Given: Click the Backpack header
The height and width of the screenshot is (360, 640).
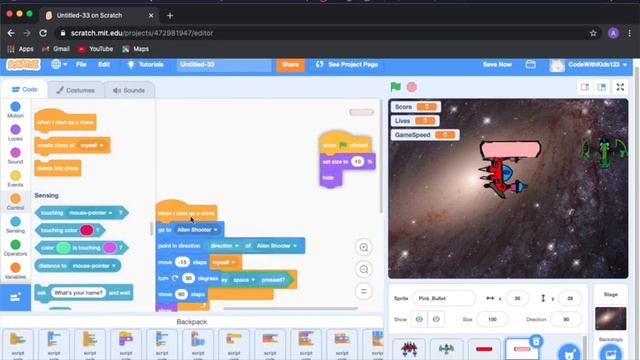Looking at the screenshot, I should click(x=192, y=322).
